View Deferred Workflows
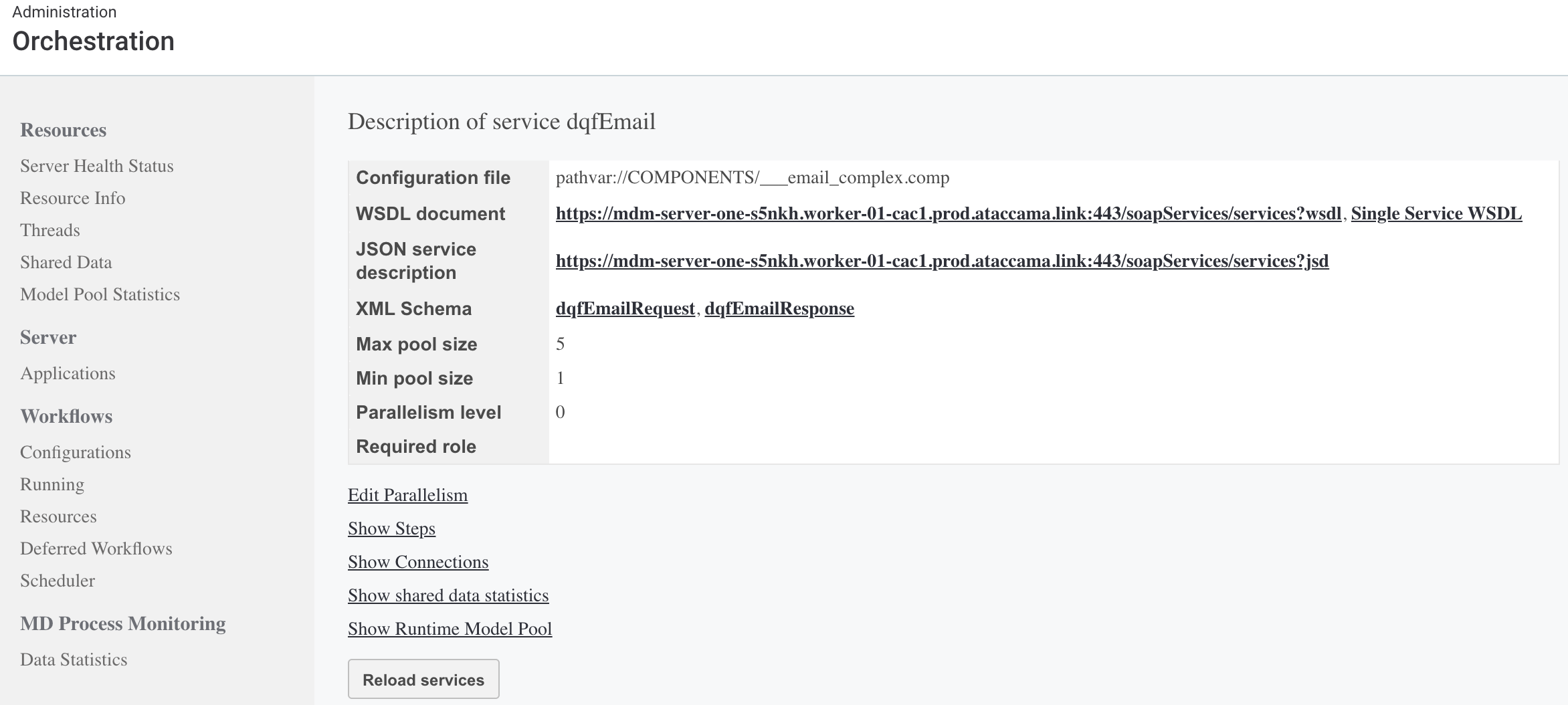Screen dimensions: 1568x705 click(x=96, y=548)
